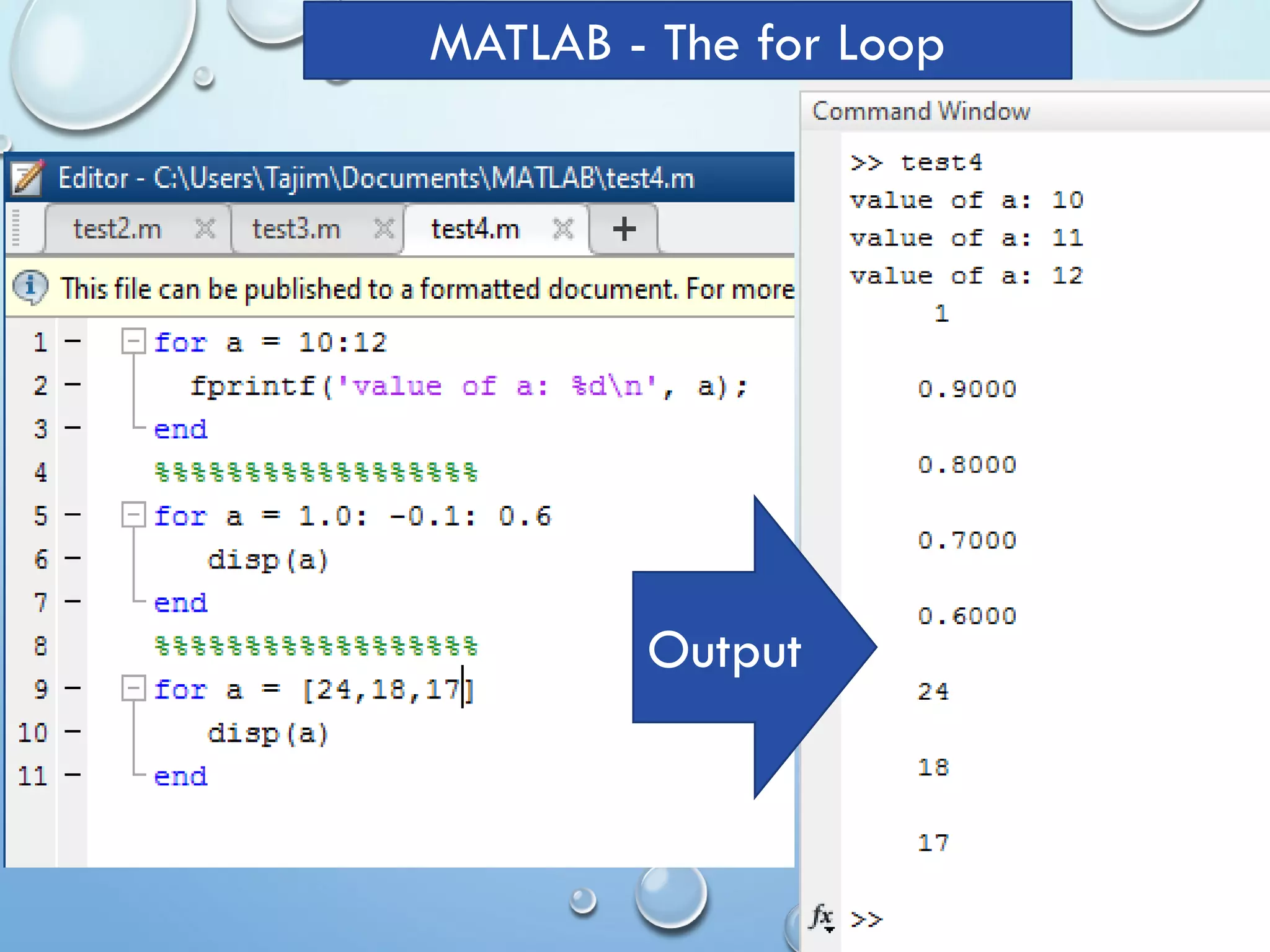Click the dotted tab bar drag grip
Viewport: 1270px width, 952px height.
pyautogui.click(x=16, y=228)
